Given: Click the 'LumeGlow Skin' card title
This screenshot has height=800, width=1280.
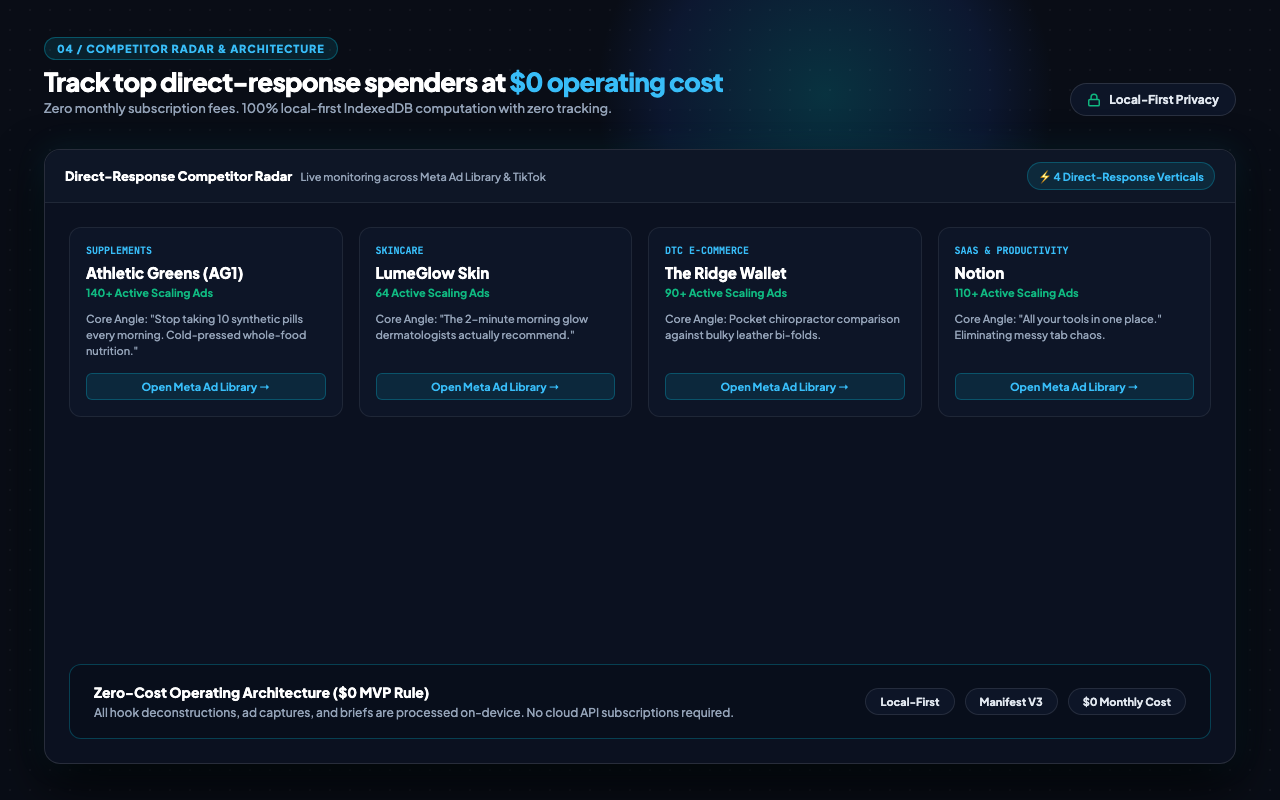Looking at the screenshot, I should [433, 273].
